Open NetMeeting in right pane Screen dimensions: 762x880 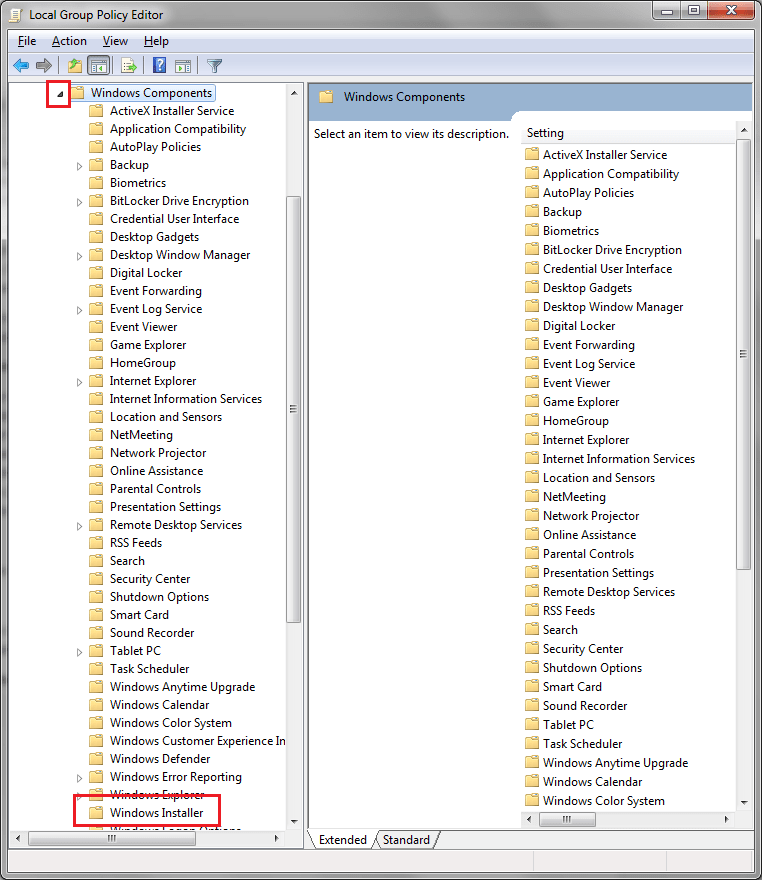(574, 497)
